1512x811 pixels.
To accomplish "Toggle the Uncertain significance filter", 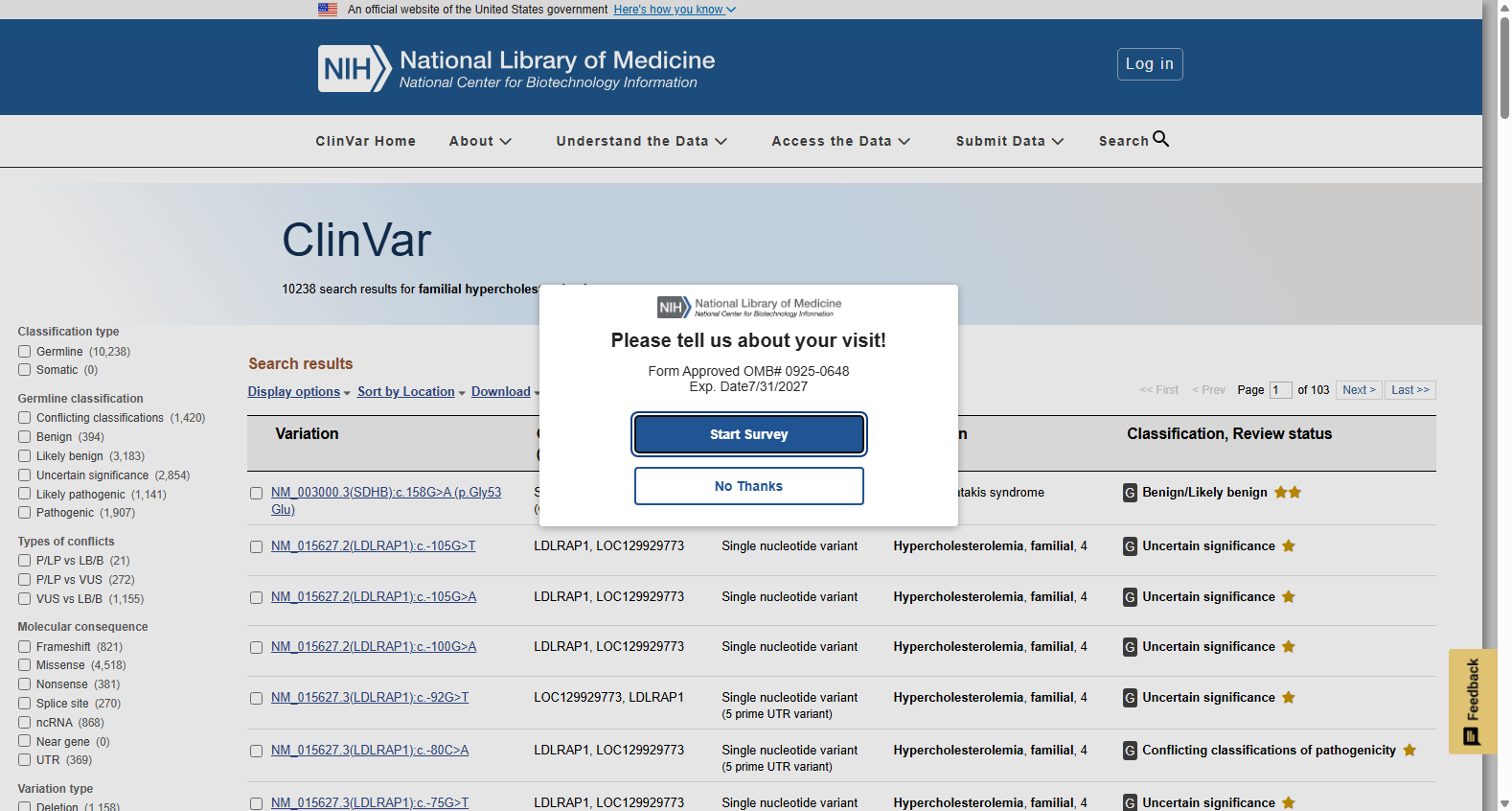I will pyautogui.click(x=24, y=475).
